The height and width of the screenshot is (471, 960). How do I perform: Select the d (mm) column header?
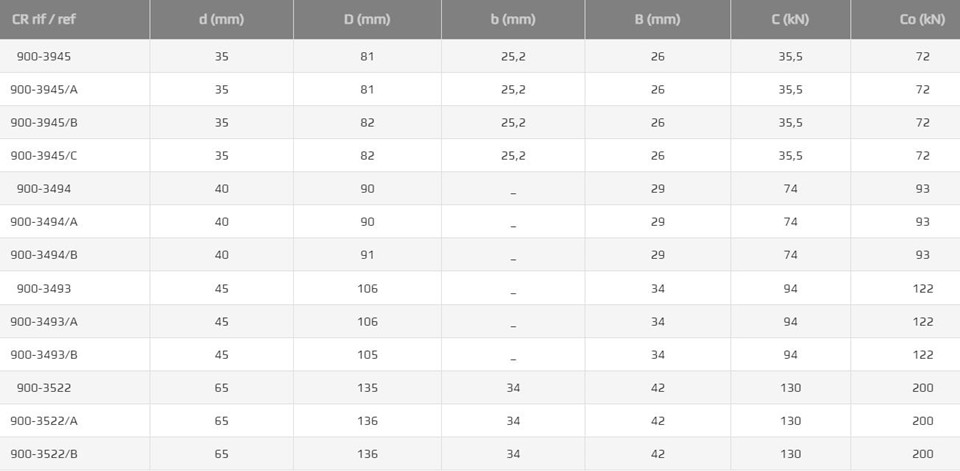click(x=221, y=19)
